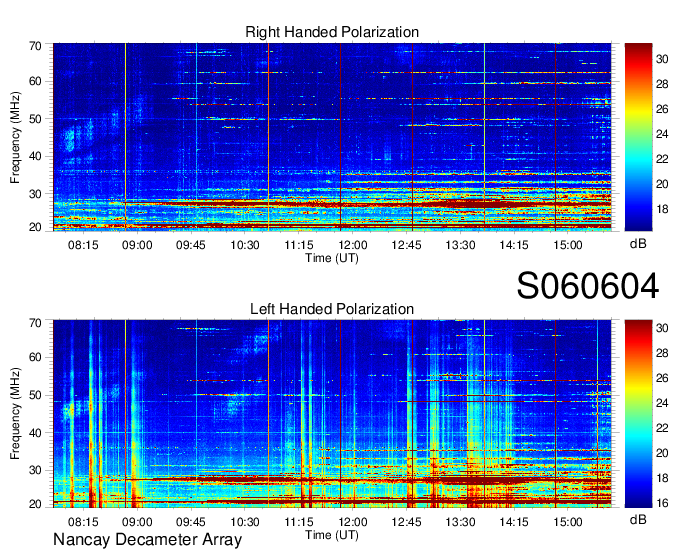Viewport: 680px width, 552px height.
Task: Click the "dB" label under Right Handed color bar
Action: (x=638, y=244)
